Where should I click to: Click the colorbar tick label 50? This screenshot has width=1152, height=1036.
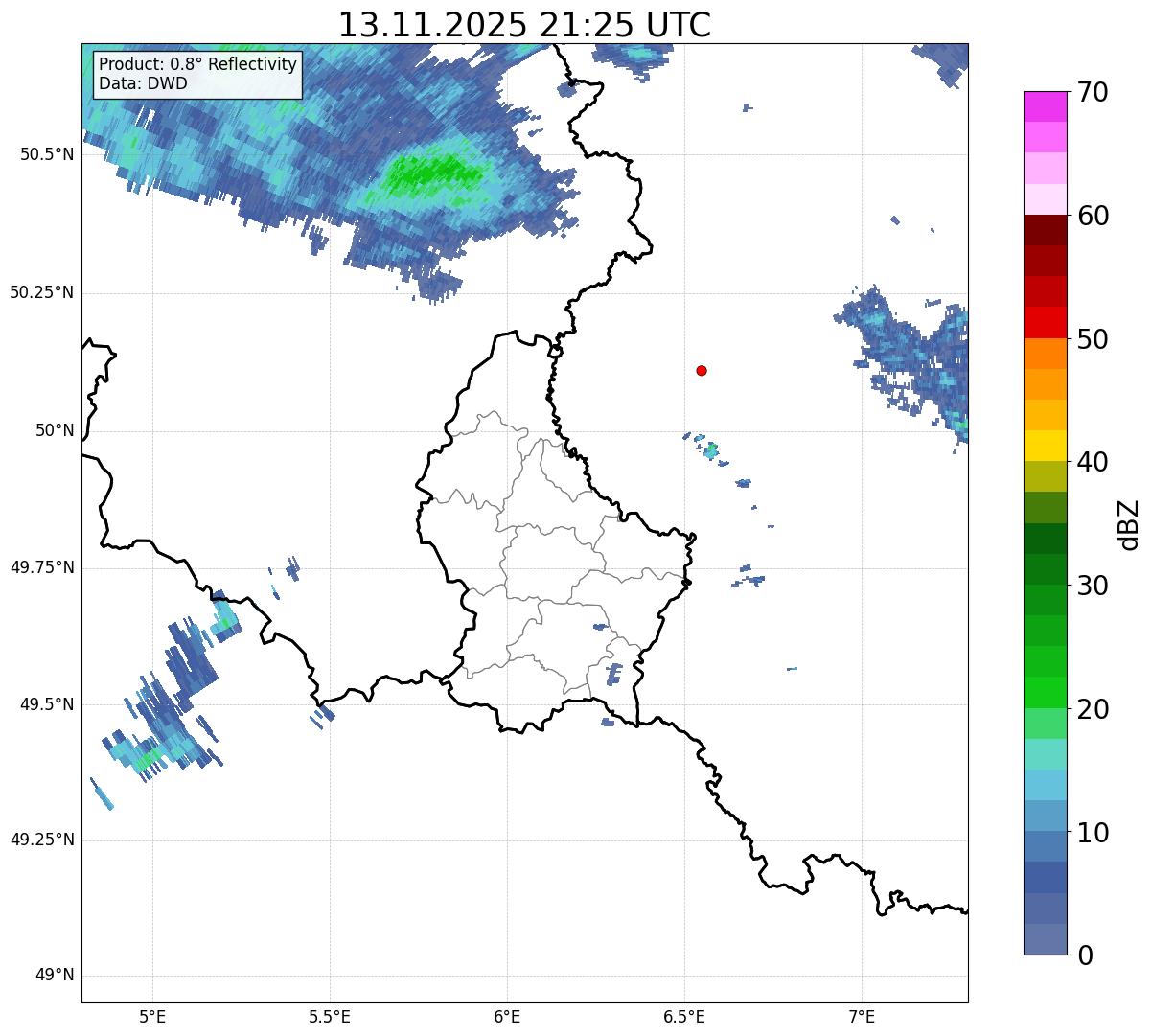pos(1093,339)
